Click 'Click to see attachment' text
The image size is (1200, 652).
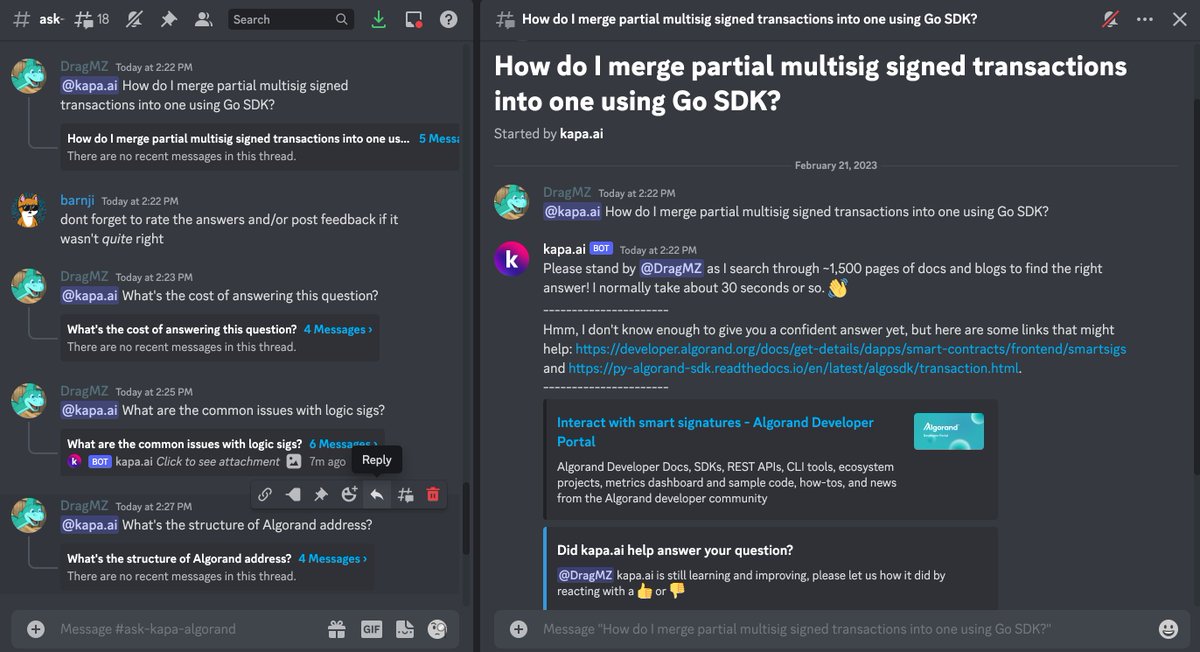point(218,462)
